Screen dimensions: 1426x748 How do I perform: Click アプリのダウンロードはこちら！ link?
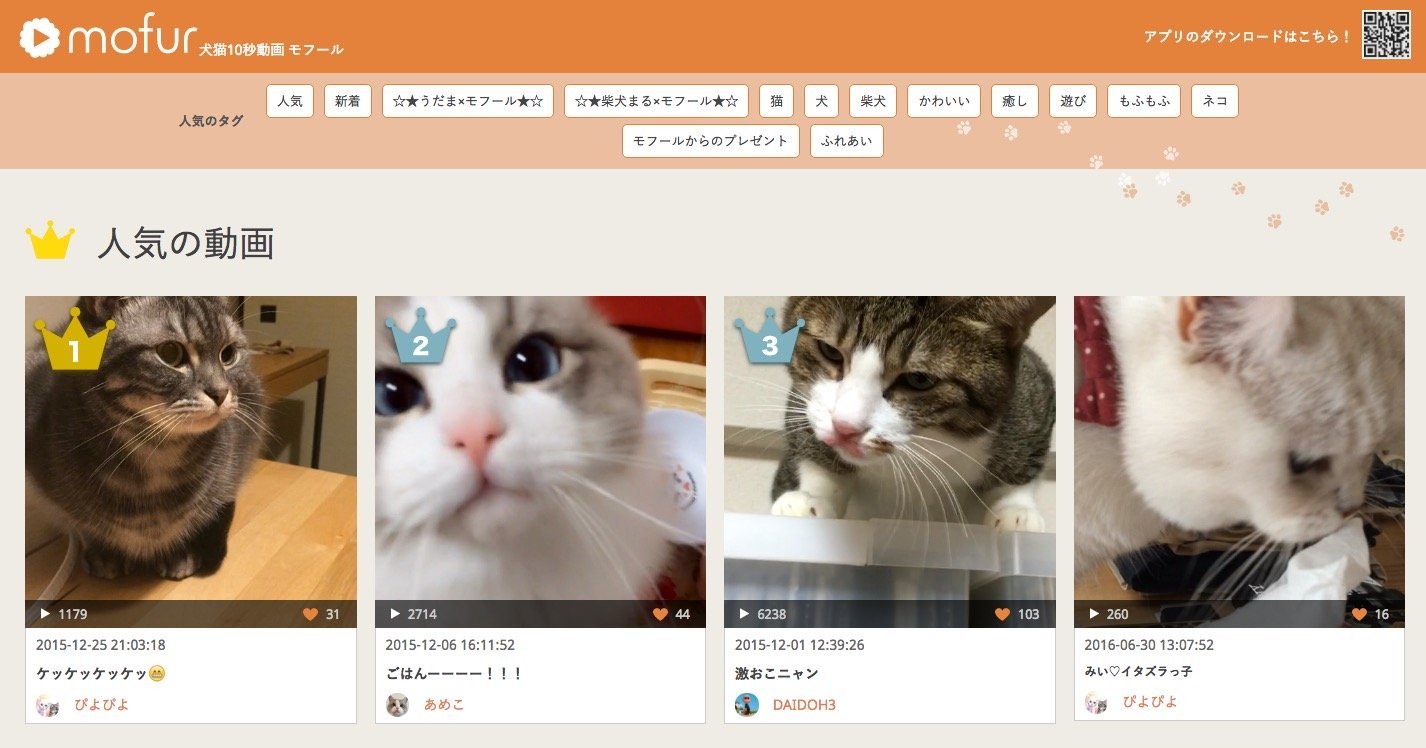(x=1248, y=36)
